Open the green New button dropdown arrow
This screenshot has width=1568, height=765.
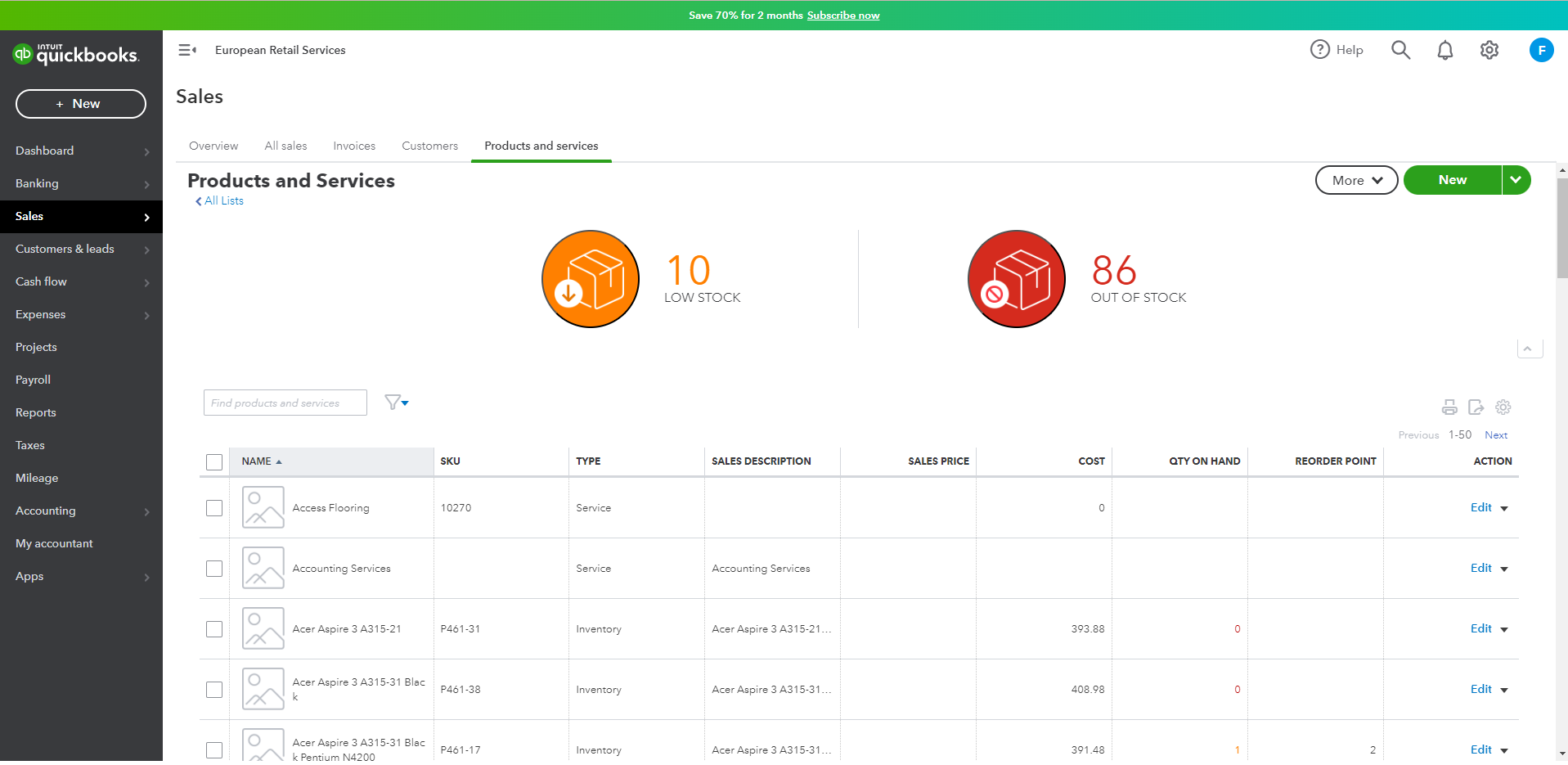coord(1516,180)
